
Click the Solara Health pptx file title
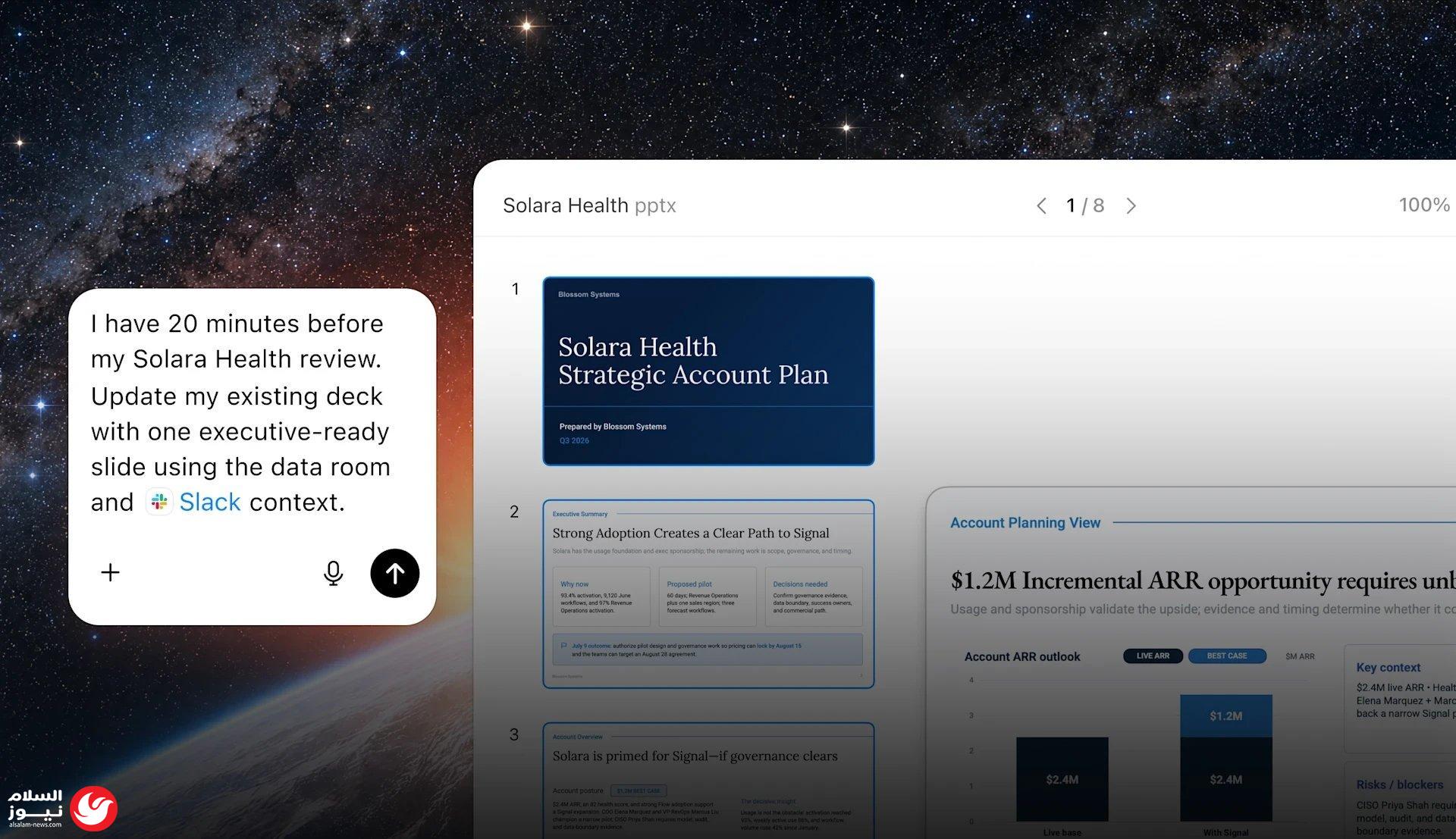[589, 205]
